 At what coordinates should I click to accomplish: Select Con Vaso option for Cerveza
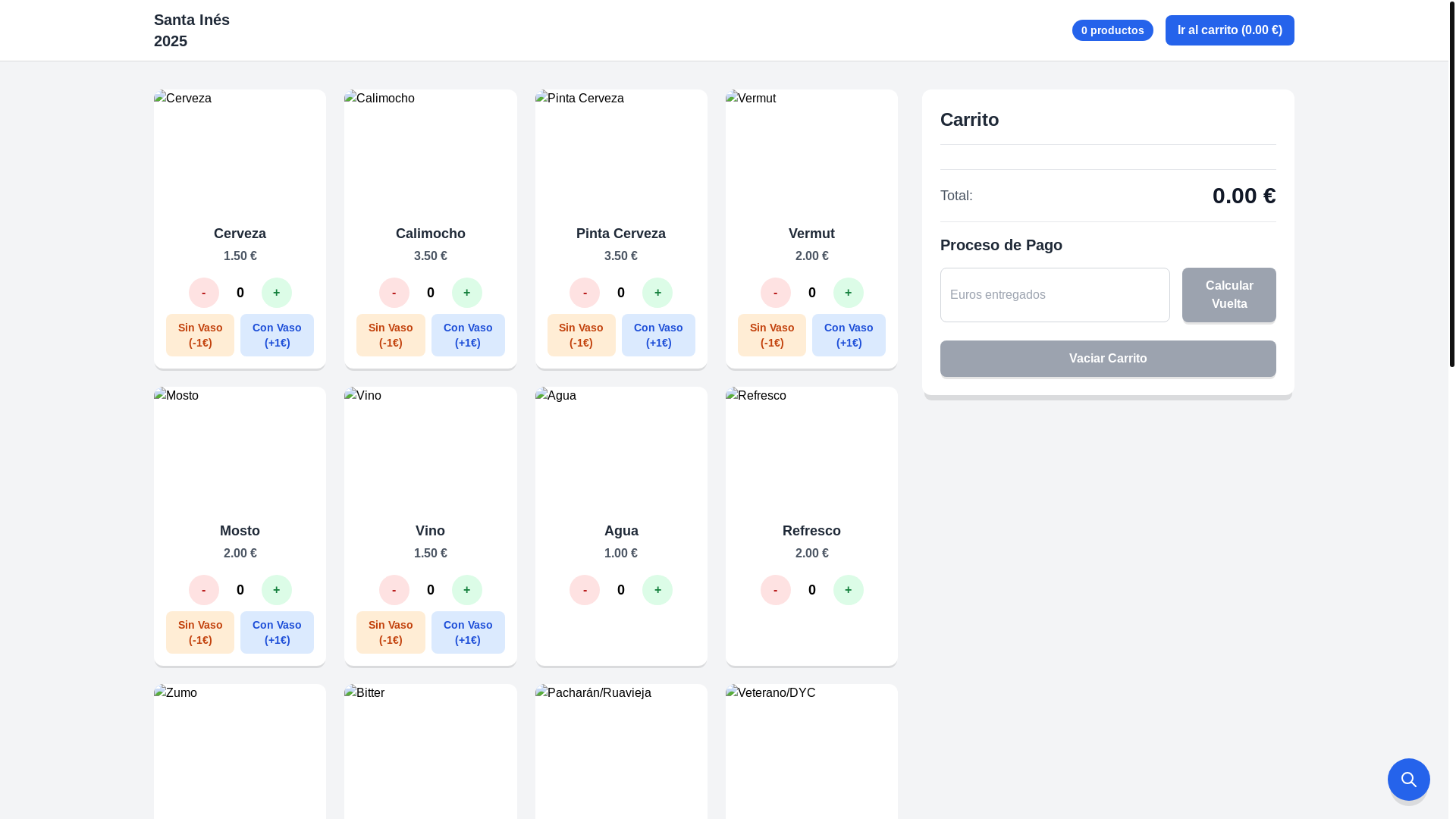(x=277, y=335)
